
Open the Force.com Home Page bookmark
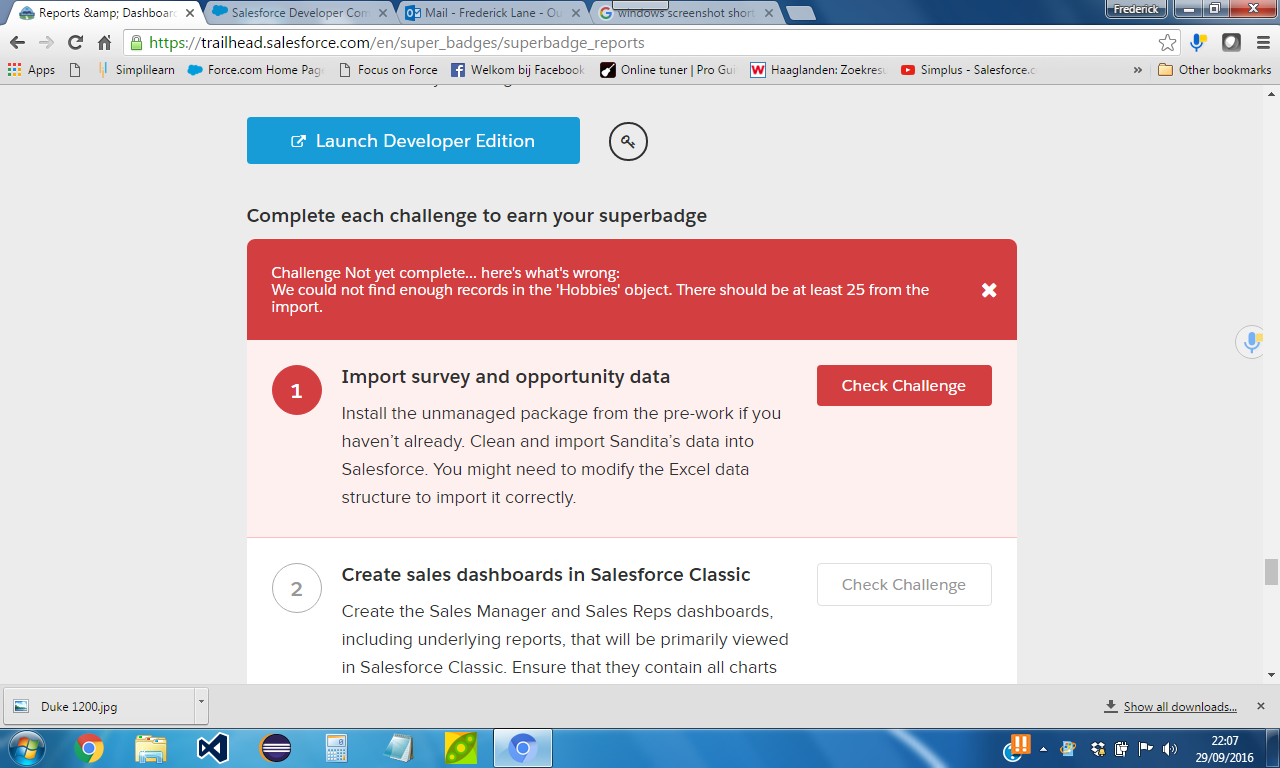coord(256,70)
